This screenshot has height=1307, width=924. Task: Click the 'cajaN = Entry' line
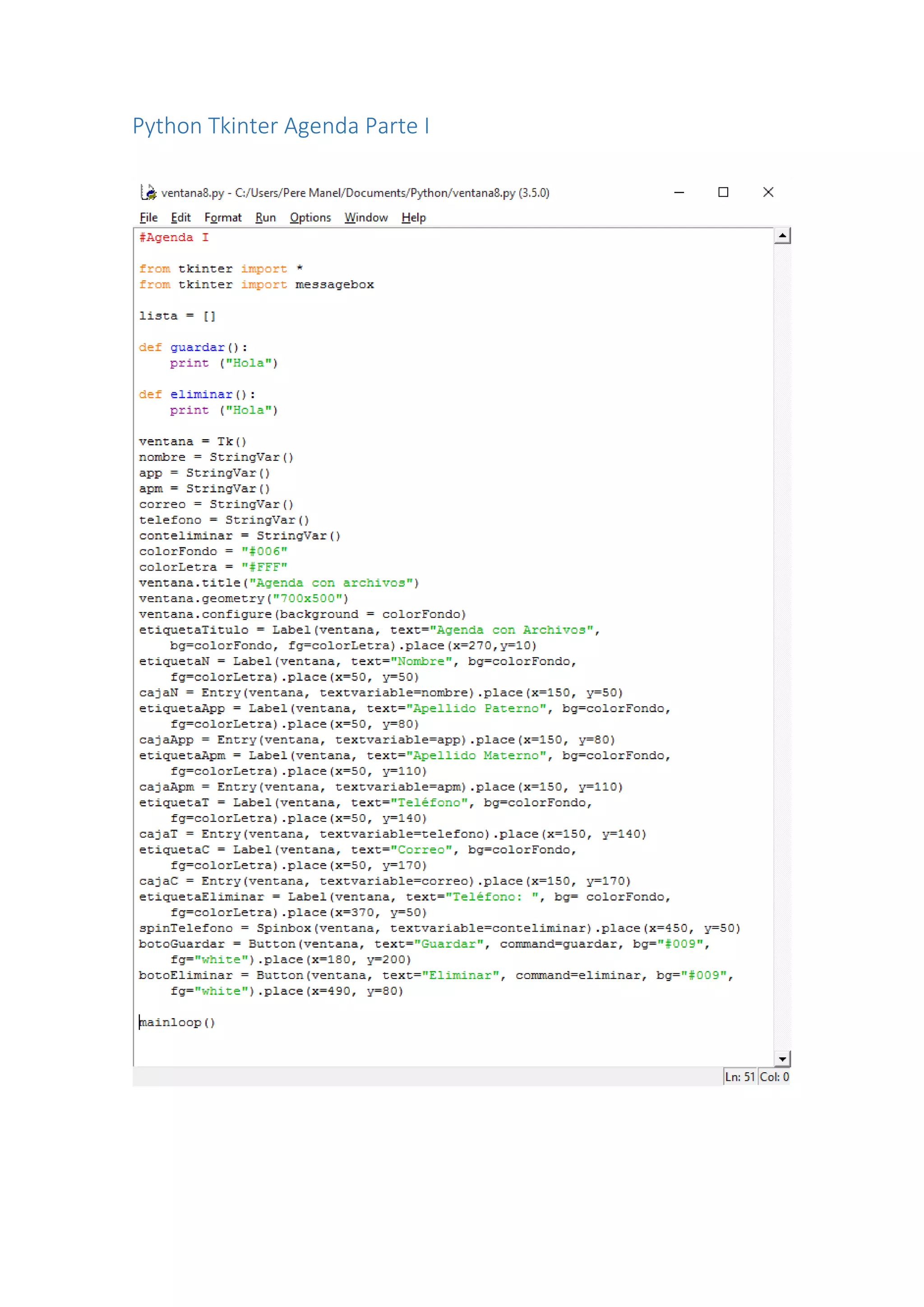pos(381,693)
